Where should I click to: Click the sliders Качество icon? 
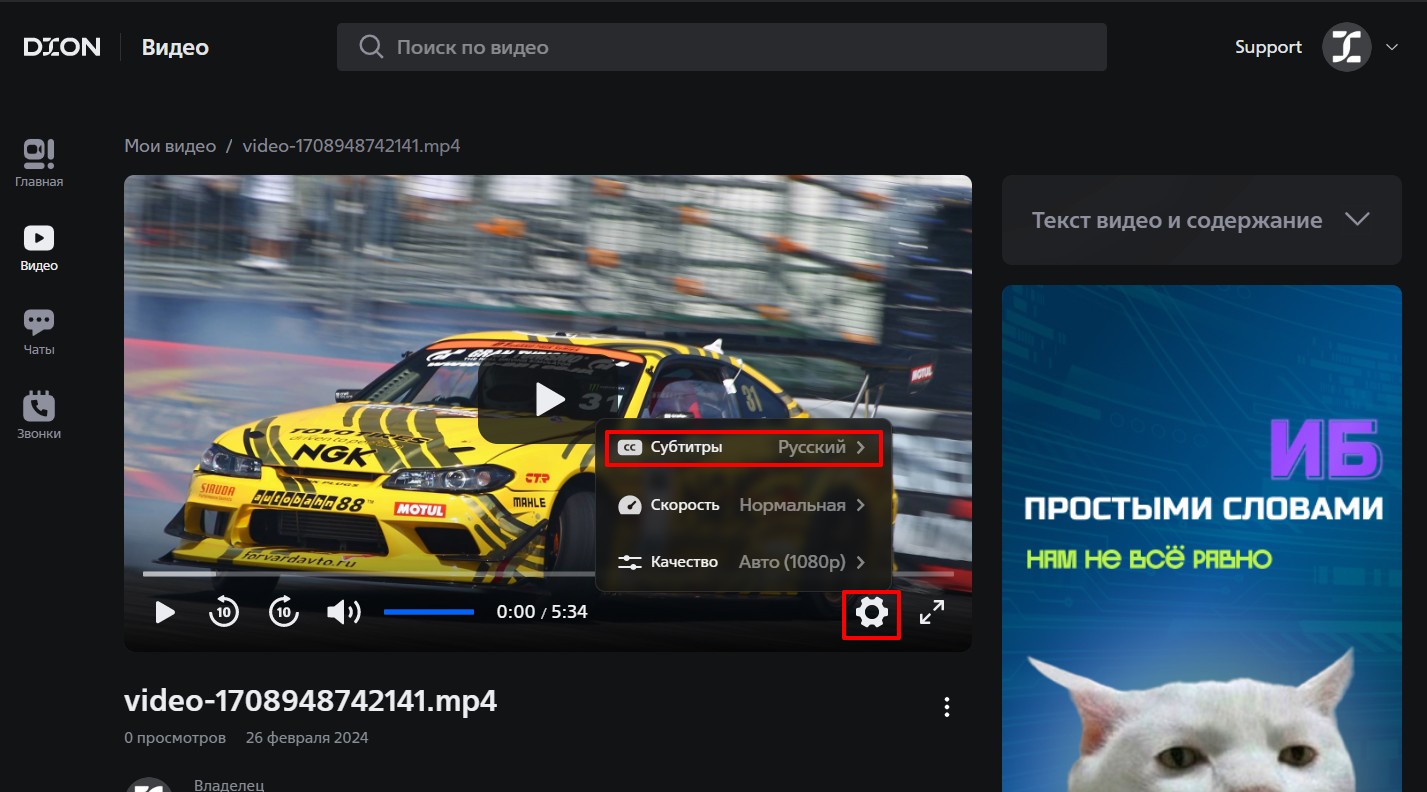tap(629, 562)
